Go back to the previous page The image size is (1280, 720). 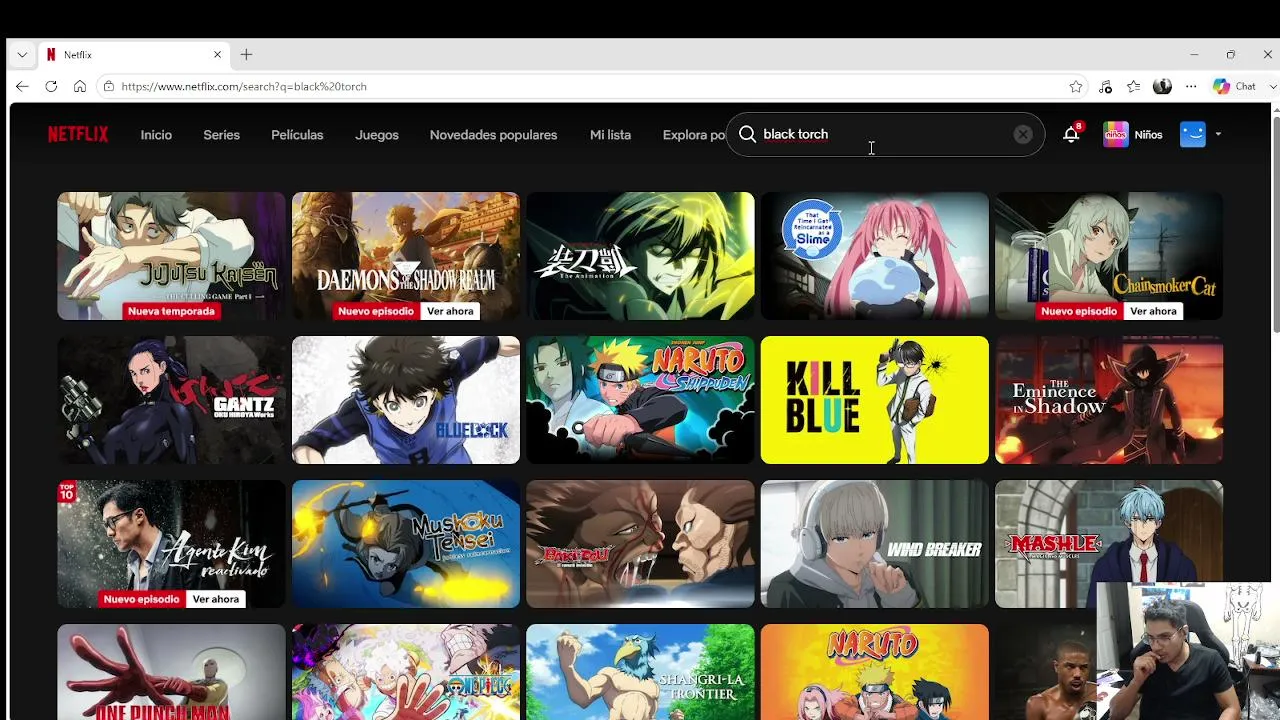coord(22,86)
